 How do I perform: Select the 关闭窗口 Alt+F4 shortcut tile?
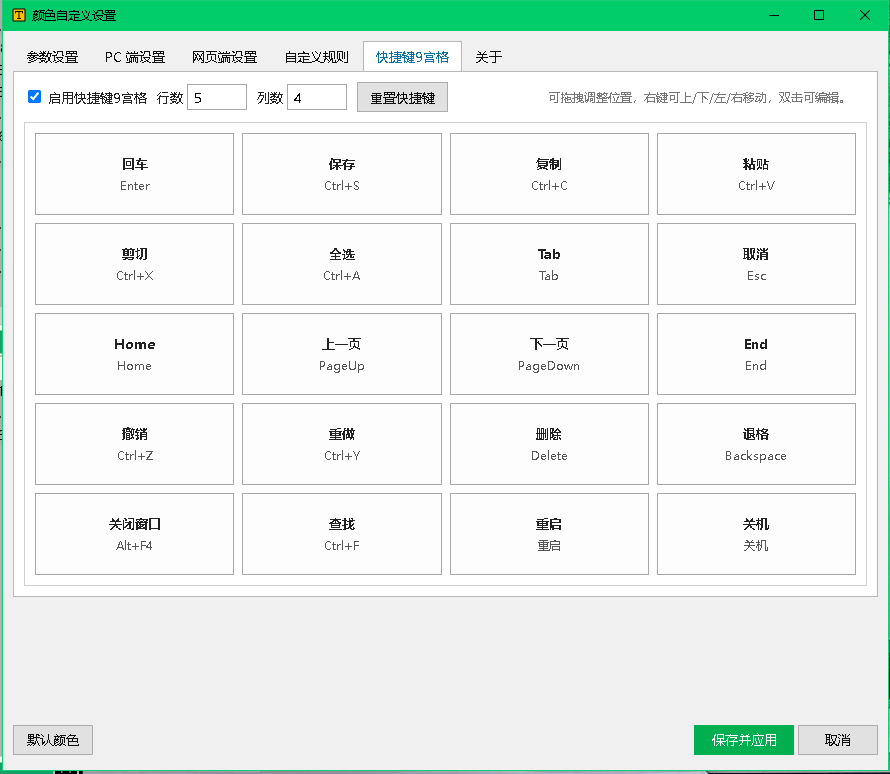point(135,534)
